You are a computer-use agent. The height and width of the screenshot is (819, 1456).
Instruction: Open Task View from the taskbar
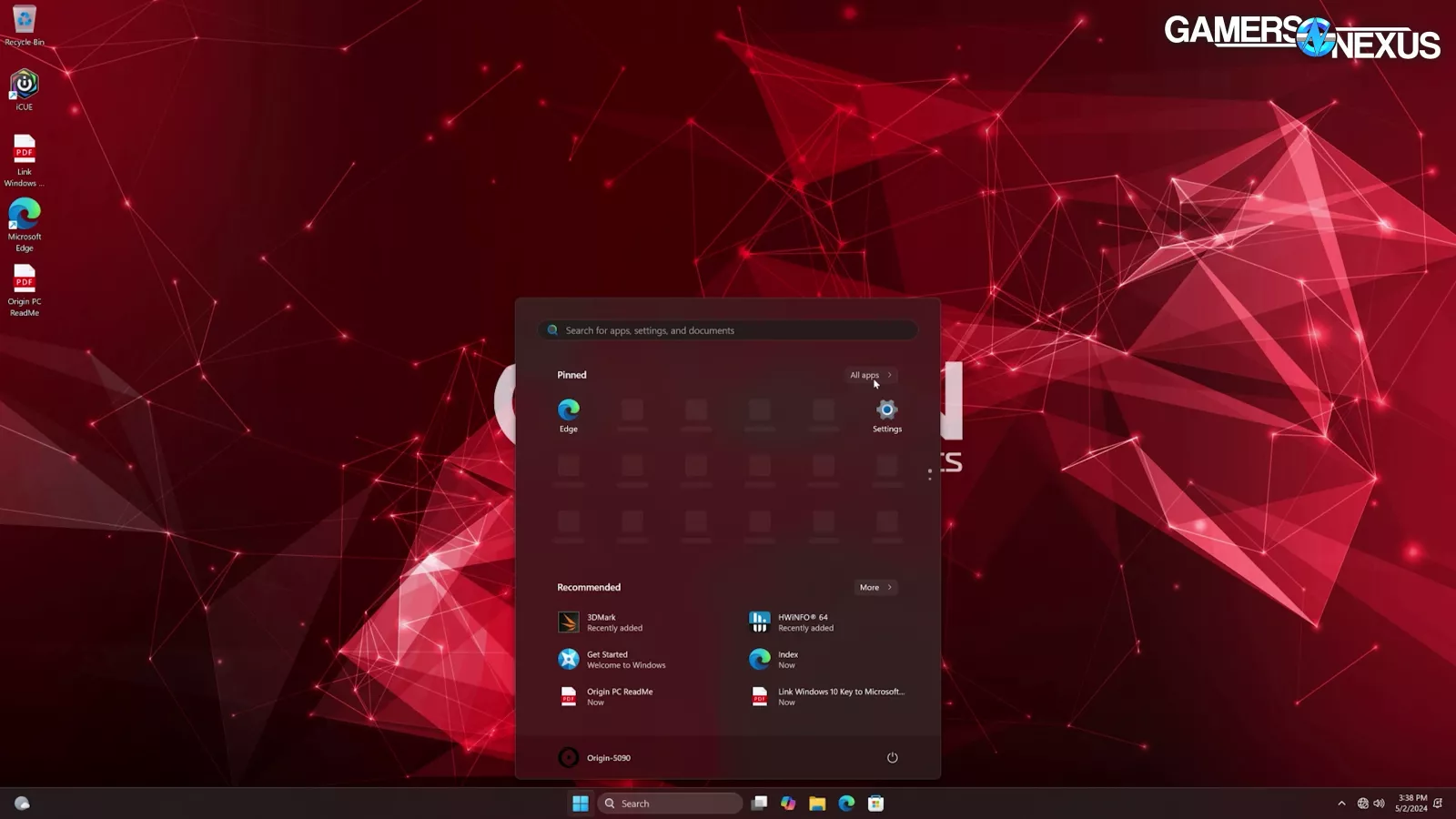[759, 804]
